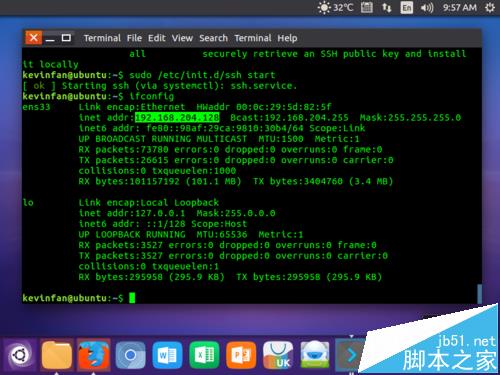Viewport: 500px width, 375px height.
Task: Open the Word app in dock
Action: (x=167, y=355)
